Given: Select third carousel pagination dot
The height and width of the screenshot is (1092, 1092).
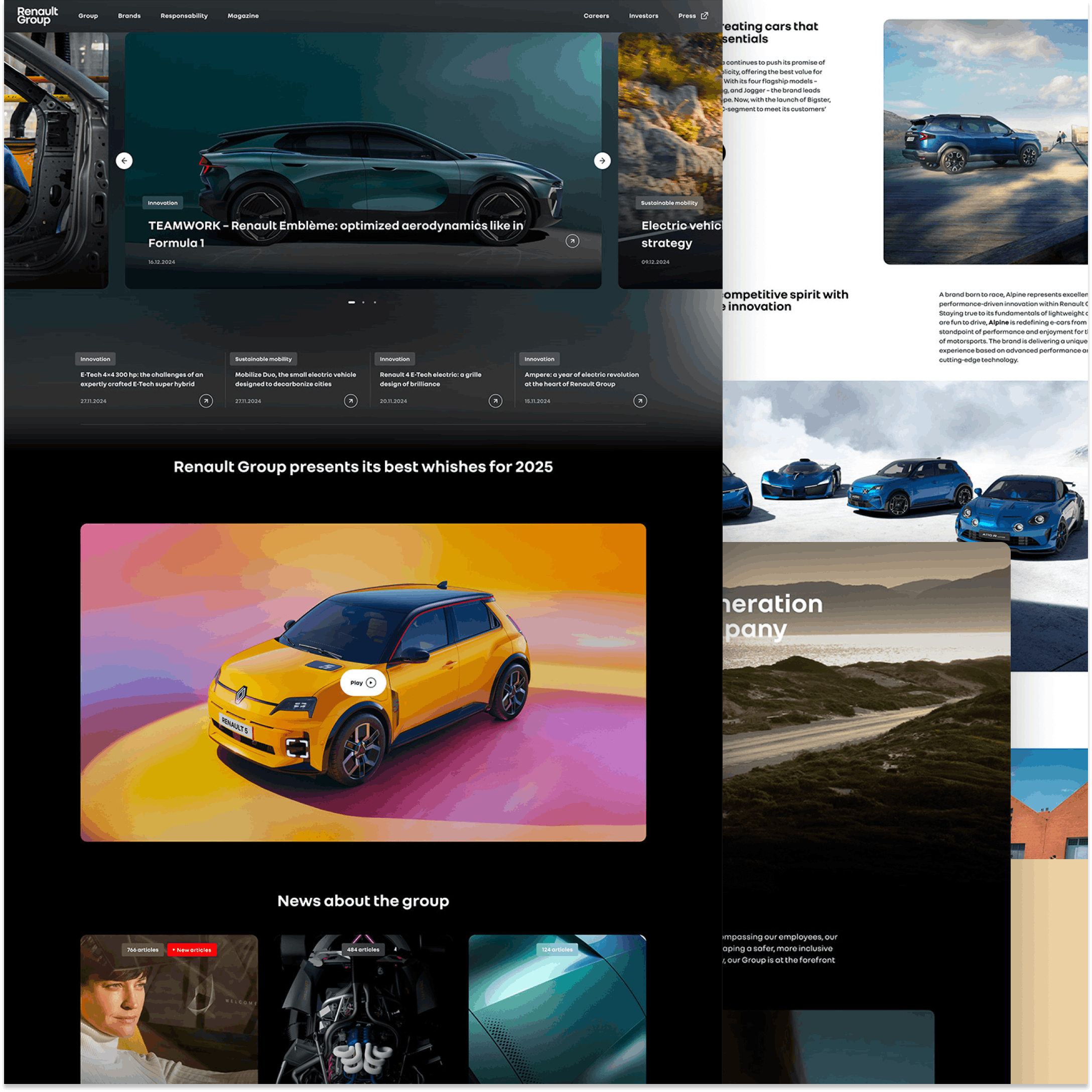Looking at the screenshot, I should (375, 303).
